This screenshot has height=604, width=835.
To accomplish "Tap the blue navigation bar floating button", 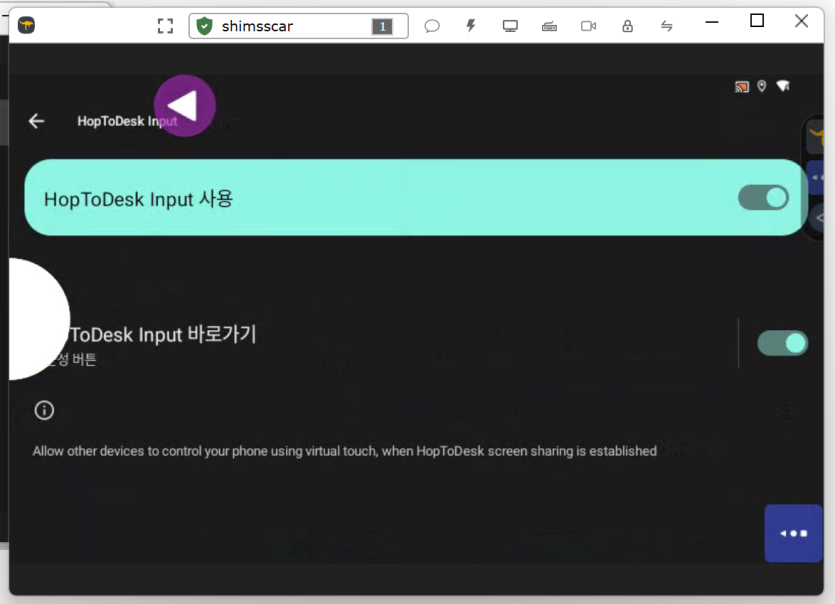I will (x=793, y=533).
